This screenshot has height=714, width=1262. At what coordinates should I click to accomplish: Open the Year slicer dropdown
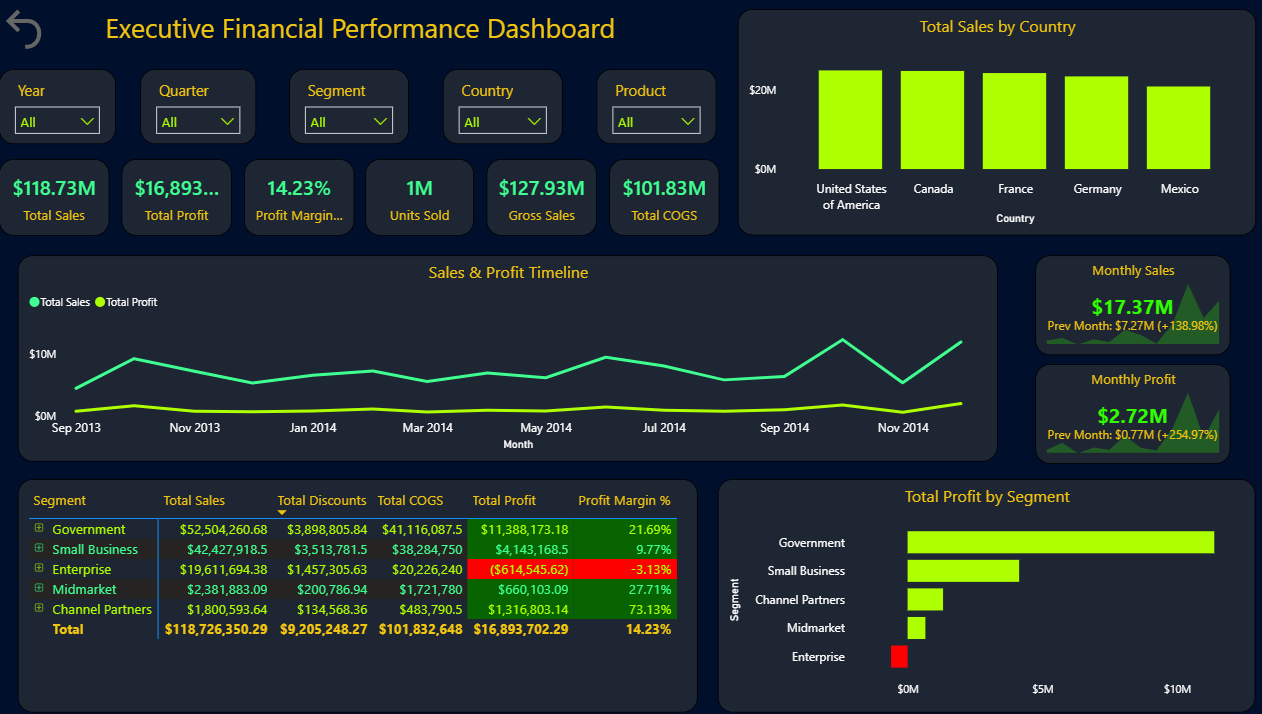click(57, 121)
